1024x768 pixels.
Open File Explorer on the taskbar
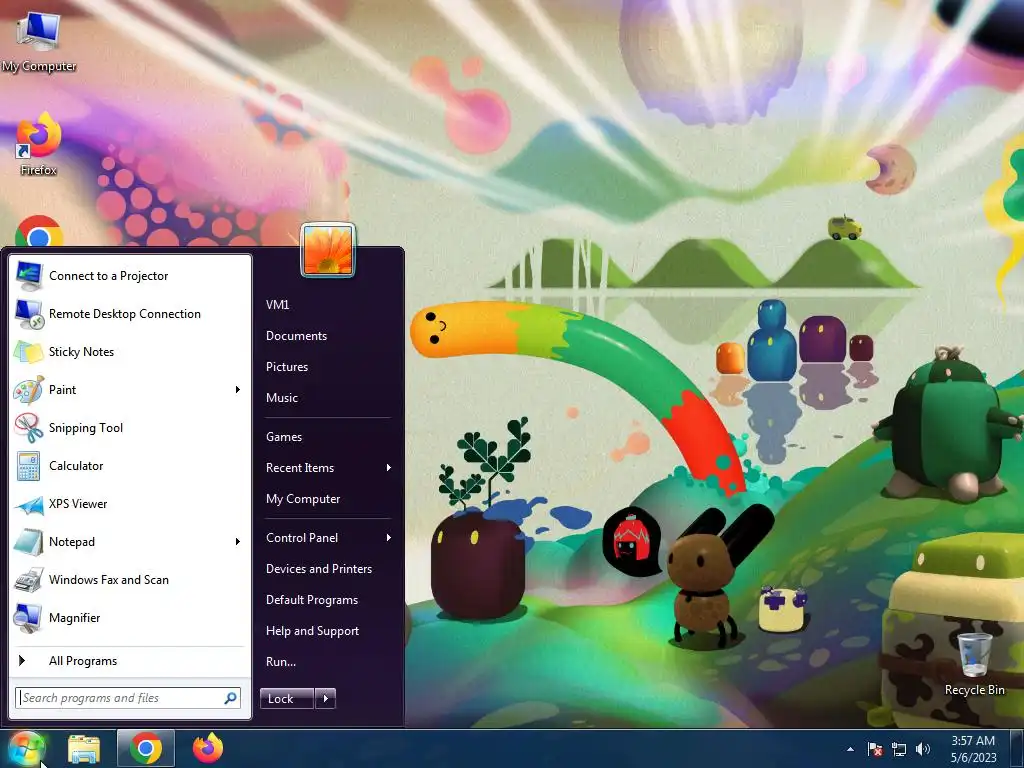coord(84,749)
